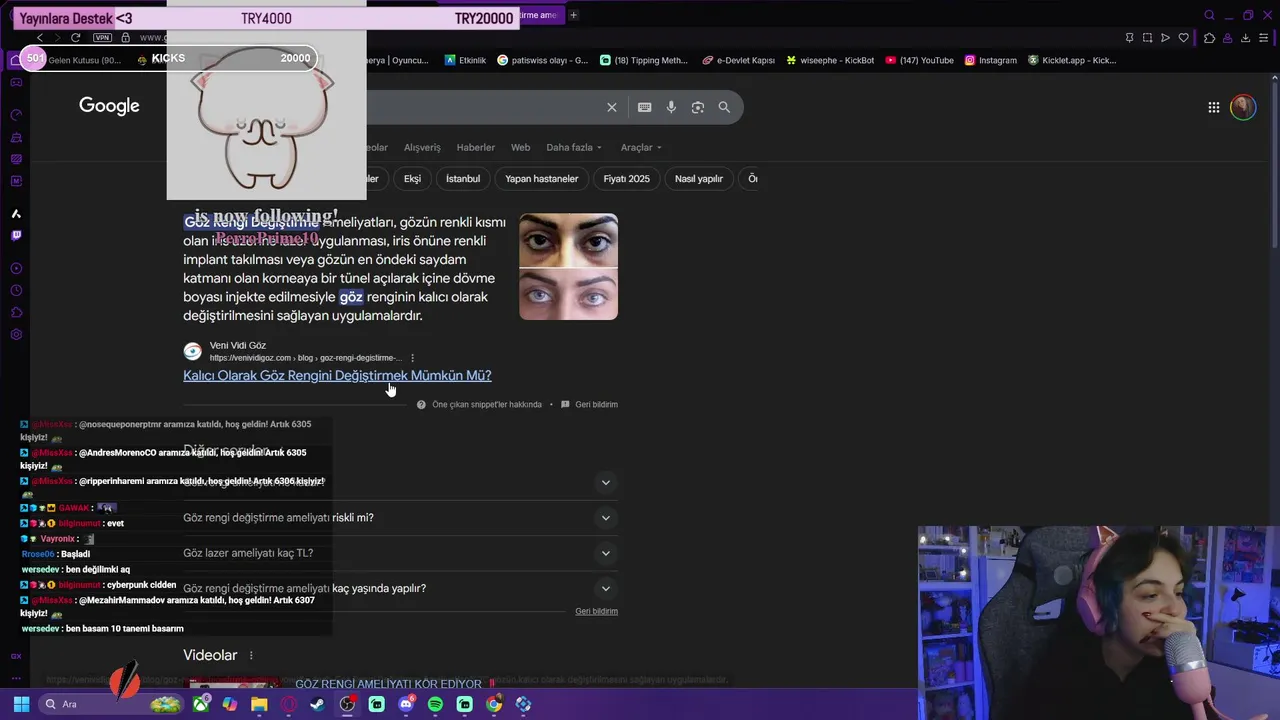Open the Etkinlik bookmark
Viewport: 1280px width, 720px height.
465,60
